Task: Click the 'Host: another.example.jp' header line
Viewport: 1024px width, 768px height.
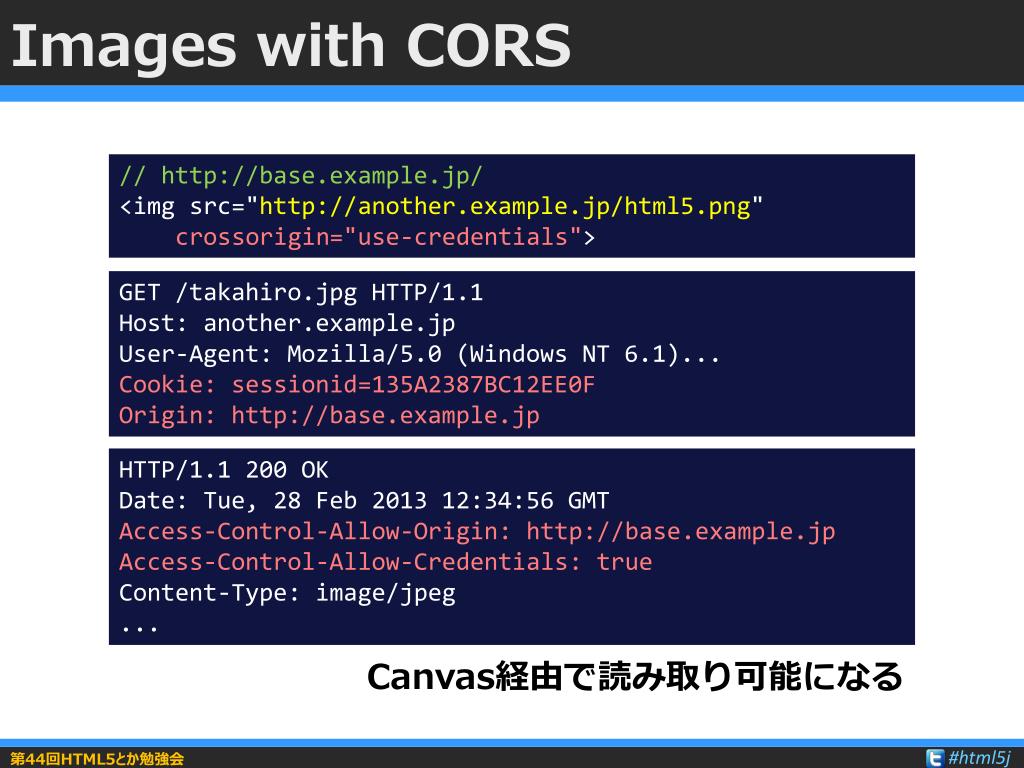Action: point(287,323)
